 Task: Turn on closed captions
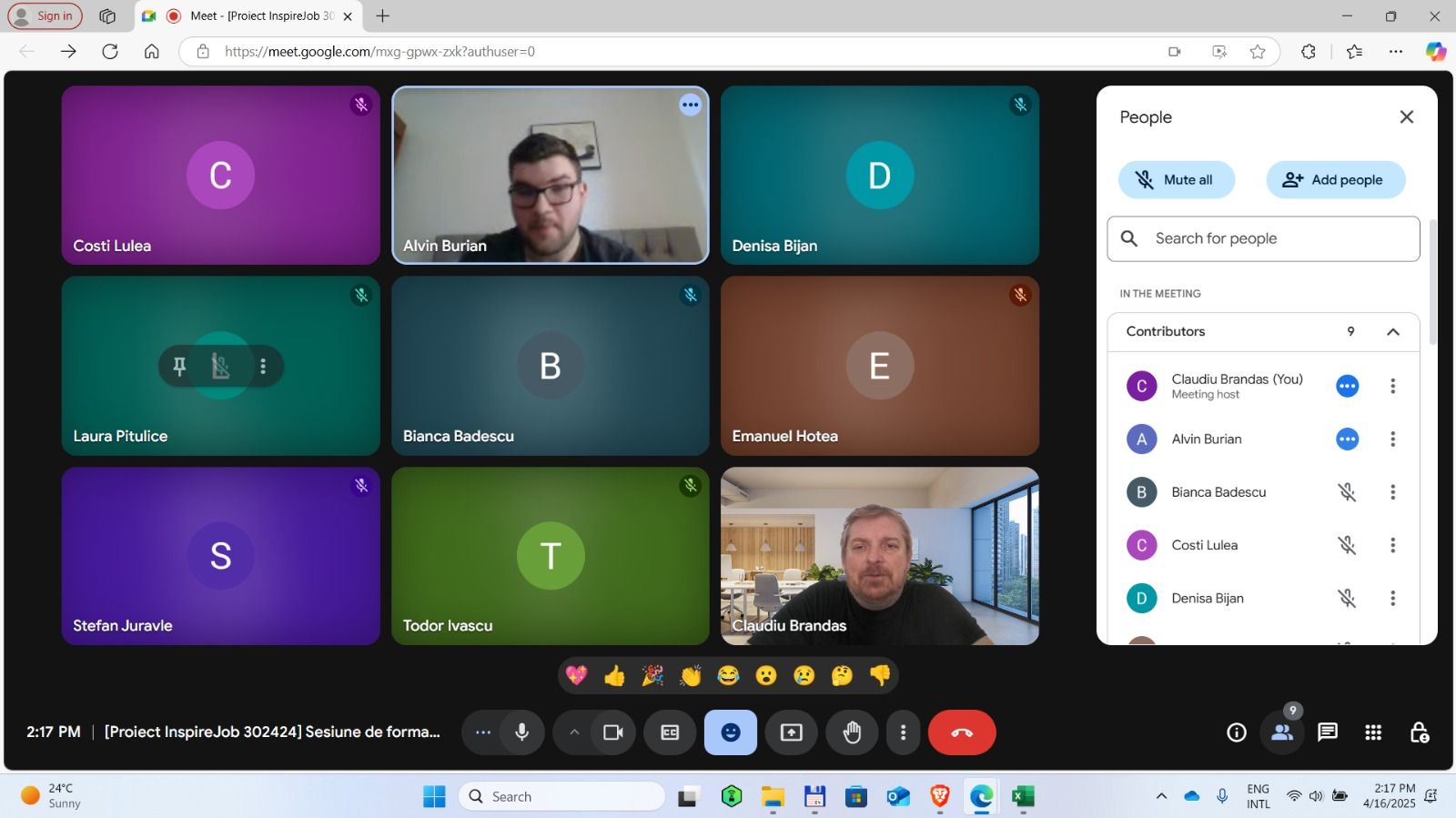pos(670,732)
